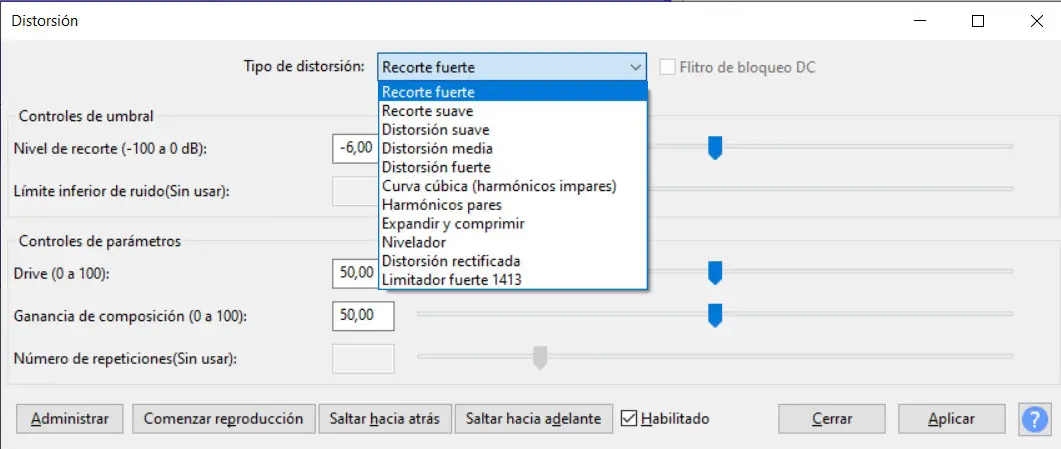Select Recorte suave from the list

[427, 111]
